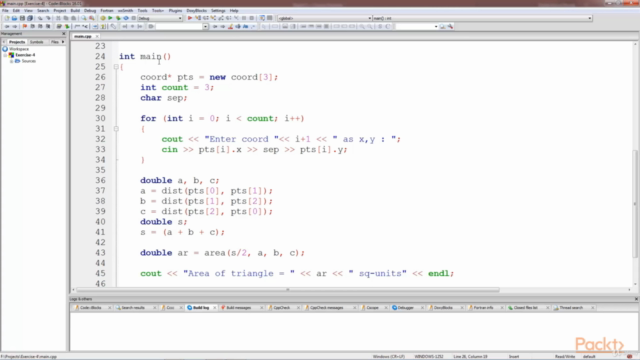Collapse the for loop fold marker on line 31
Image resolution: width=640 pixels, height=360 pixels.
tap(116, 129)
